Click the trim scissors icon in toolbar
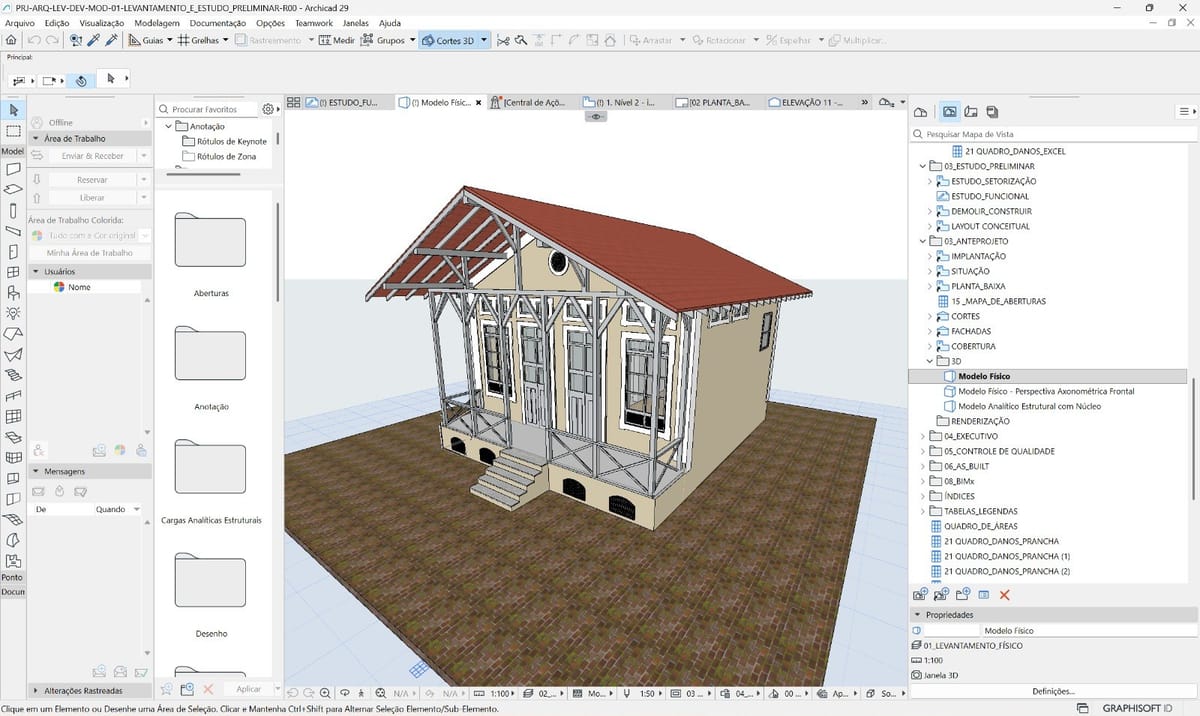1200x716 pixels. point(503,40)
